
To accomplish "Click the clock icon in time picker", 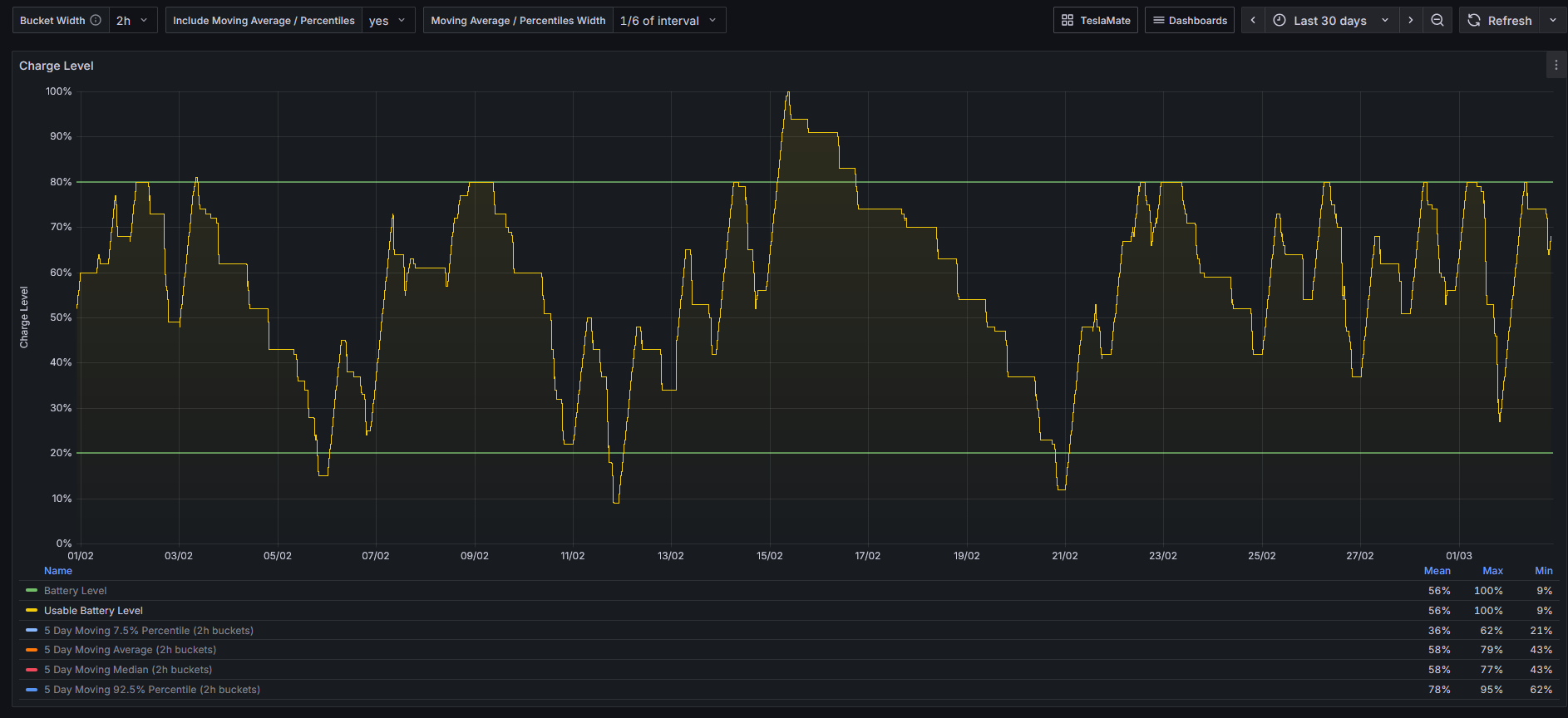I will (x=1280, y=20).
